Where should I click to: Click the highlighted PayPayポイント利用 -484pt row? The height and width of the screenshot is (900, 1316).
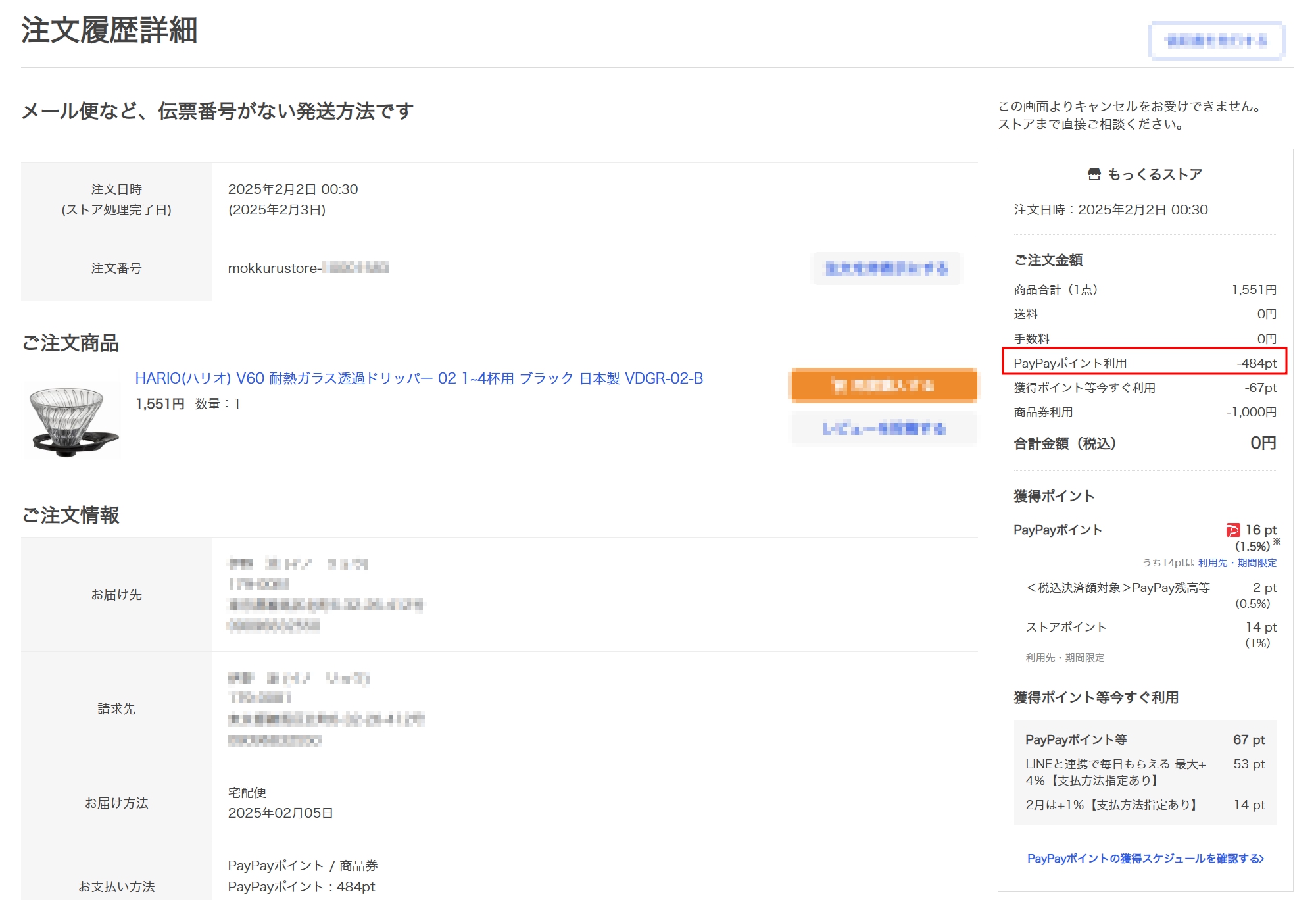1144,363
